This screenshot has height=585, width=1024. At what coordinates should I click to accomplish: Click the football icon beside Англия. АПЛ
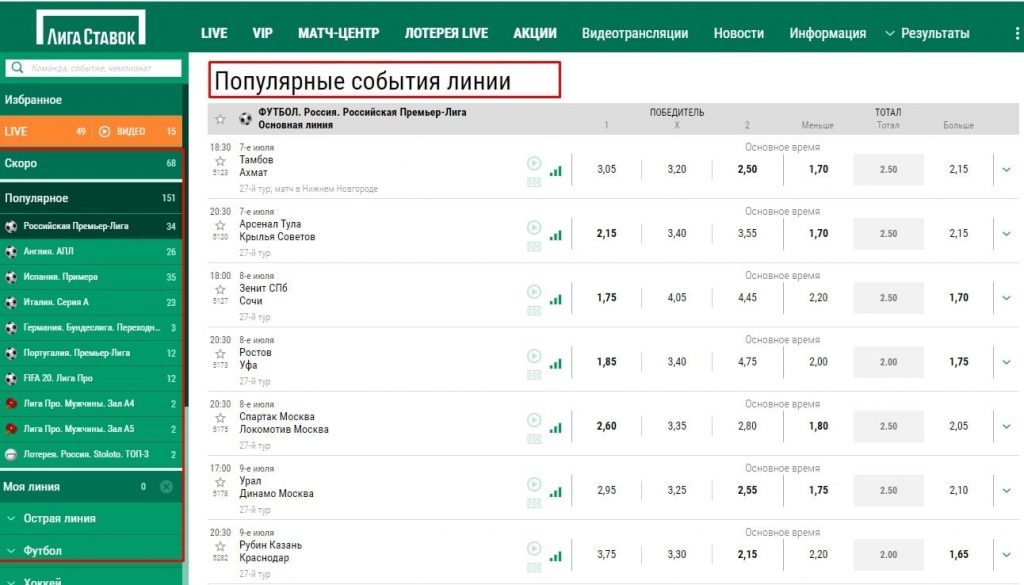click(x=11, y=252)
